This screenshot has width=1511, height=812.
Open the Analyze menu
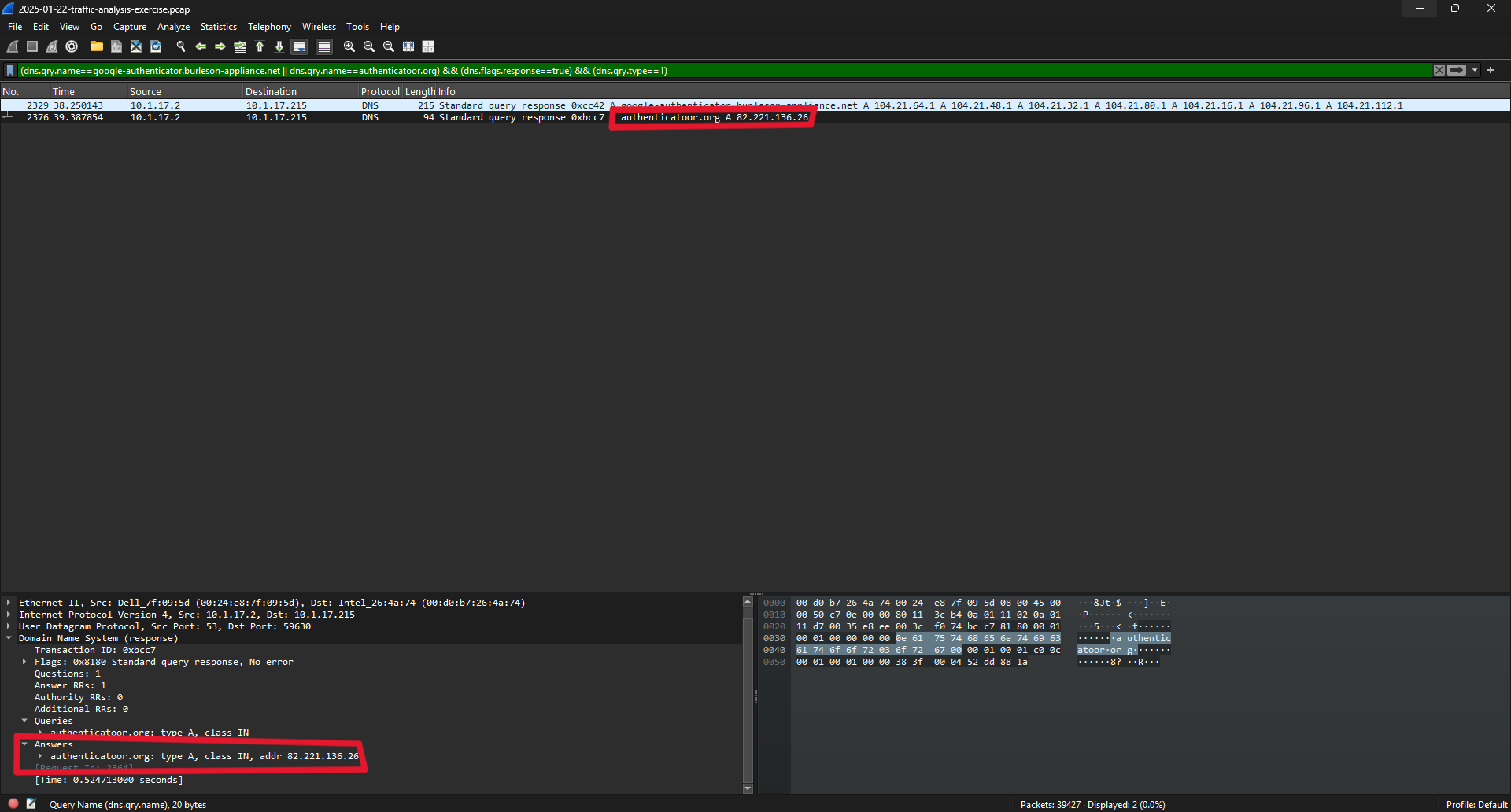click(173, 27)
